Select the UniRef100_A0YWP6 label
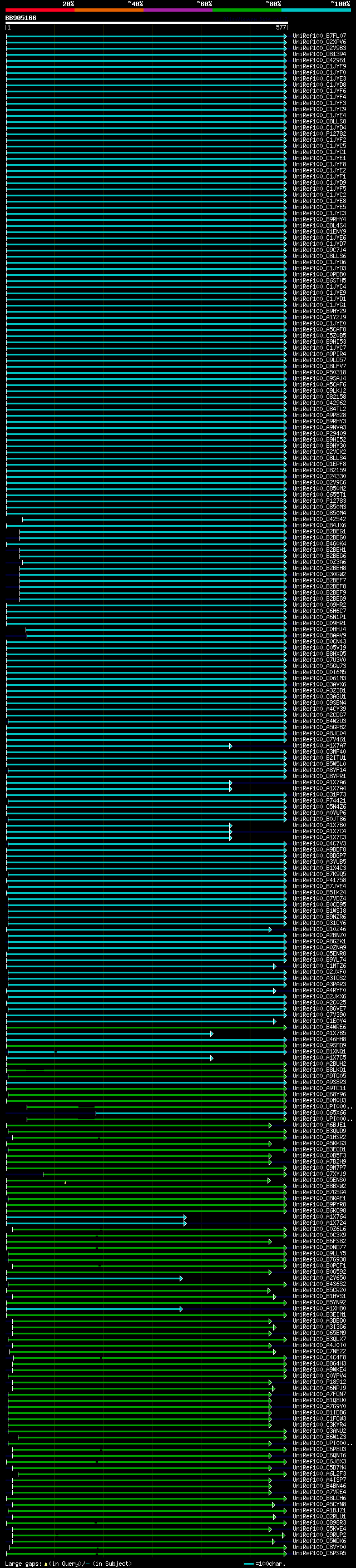This screenshot has height=1568, width=356. 319,813
